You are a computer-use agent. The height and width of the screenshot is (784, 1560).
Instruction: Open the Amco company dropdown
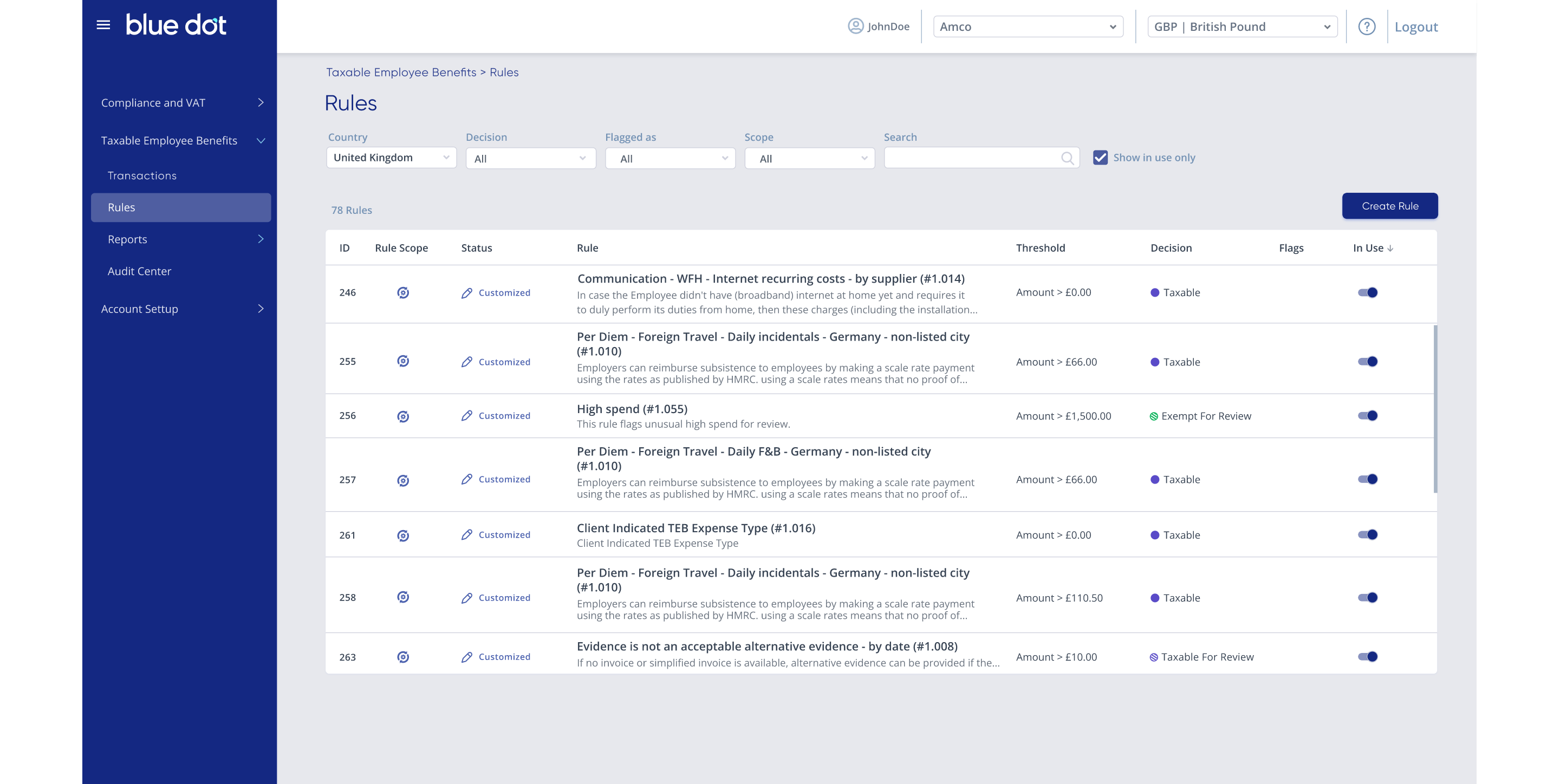pyautogui.click(x=1028, y=27)
